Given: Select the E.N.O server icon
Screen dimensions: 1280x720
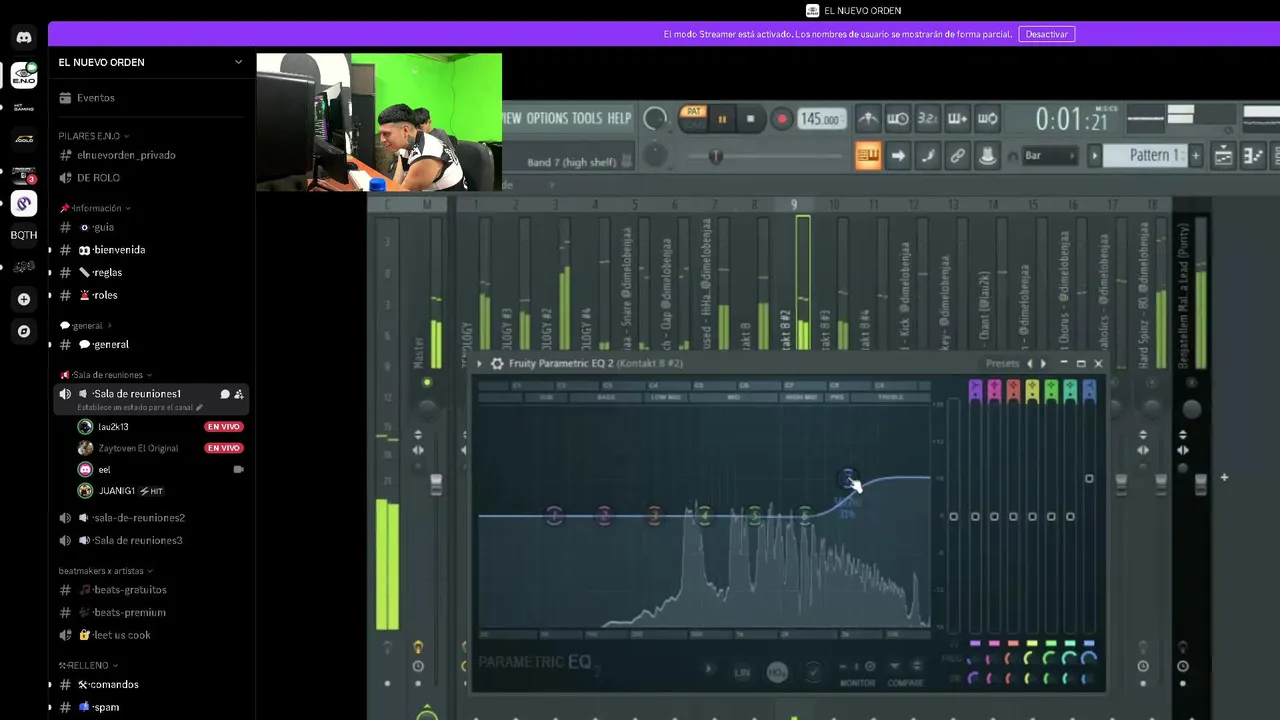Looking at the screenshot, I should click(24, 74).
